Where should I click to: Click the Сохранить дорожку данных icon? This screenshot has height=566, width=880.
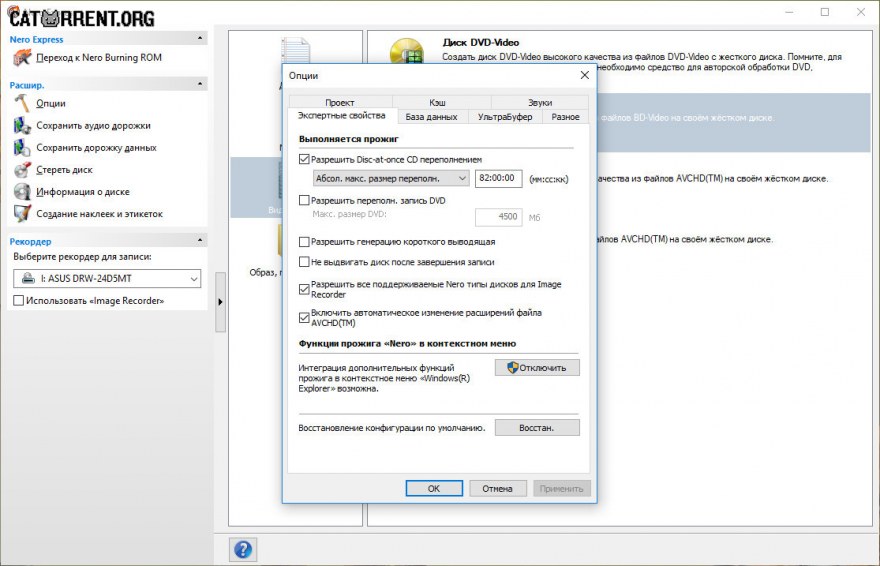click(x=22, y=148)
